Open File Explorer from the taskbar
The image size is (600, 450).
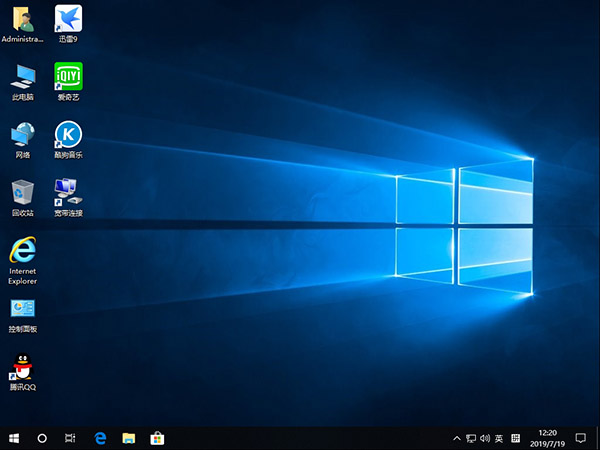[x=129, y=438]
